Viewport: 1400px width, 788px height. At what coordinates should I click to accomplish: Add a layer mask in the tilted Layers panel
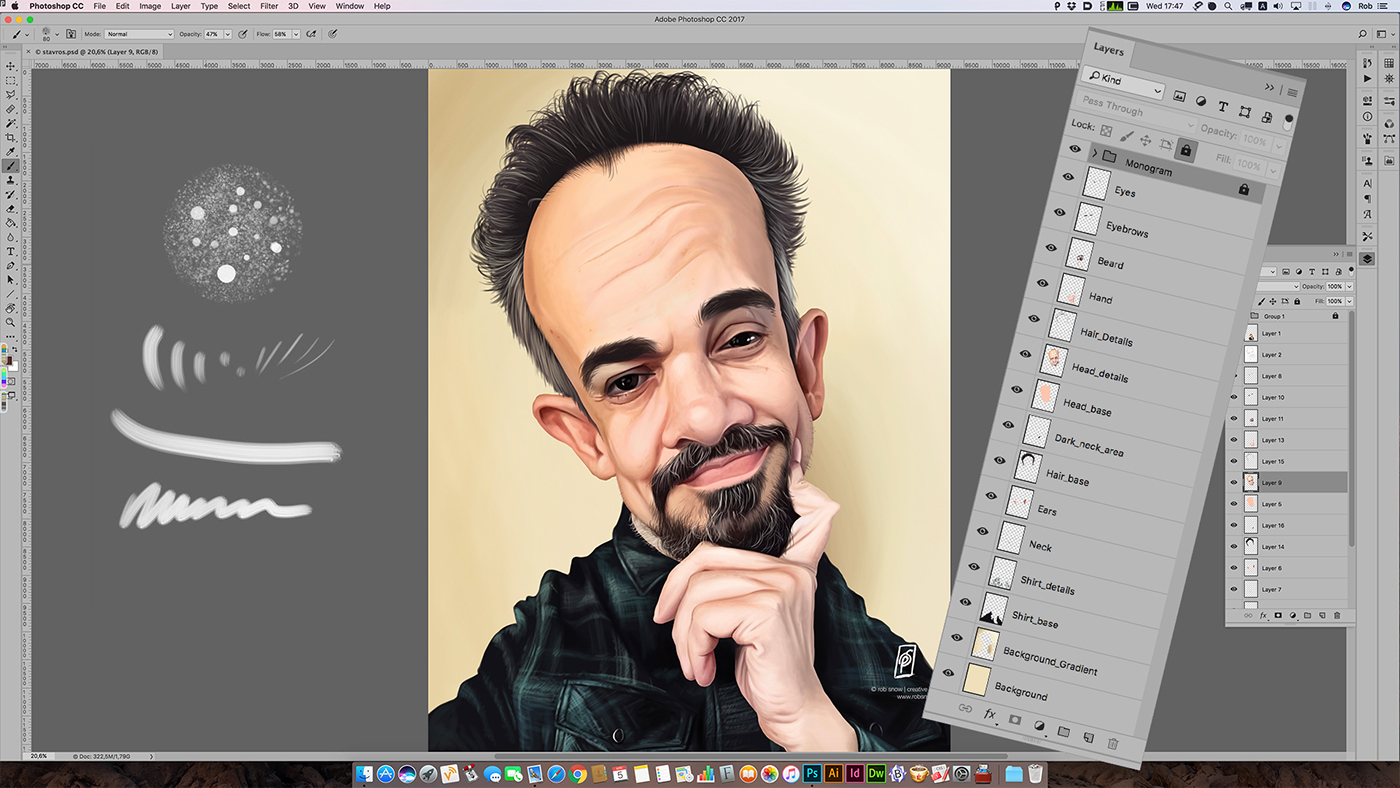point(1015,719)
